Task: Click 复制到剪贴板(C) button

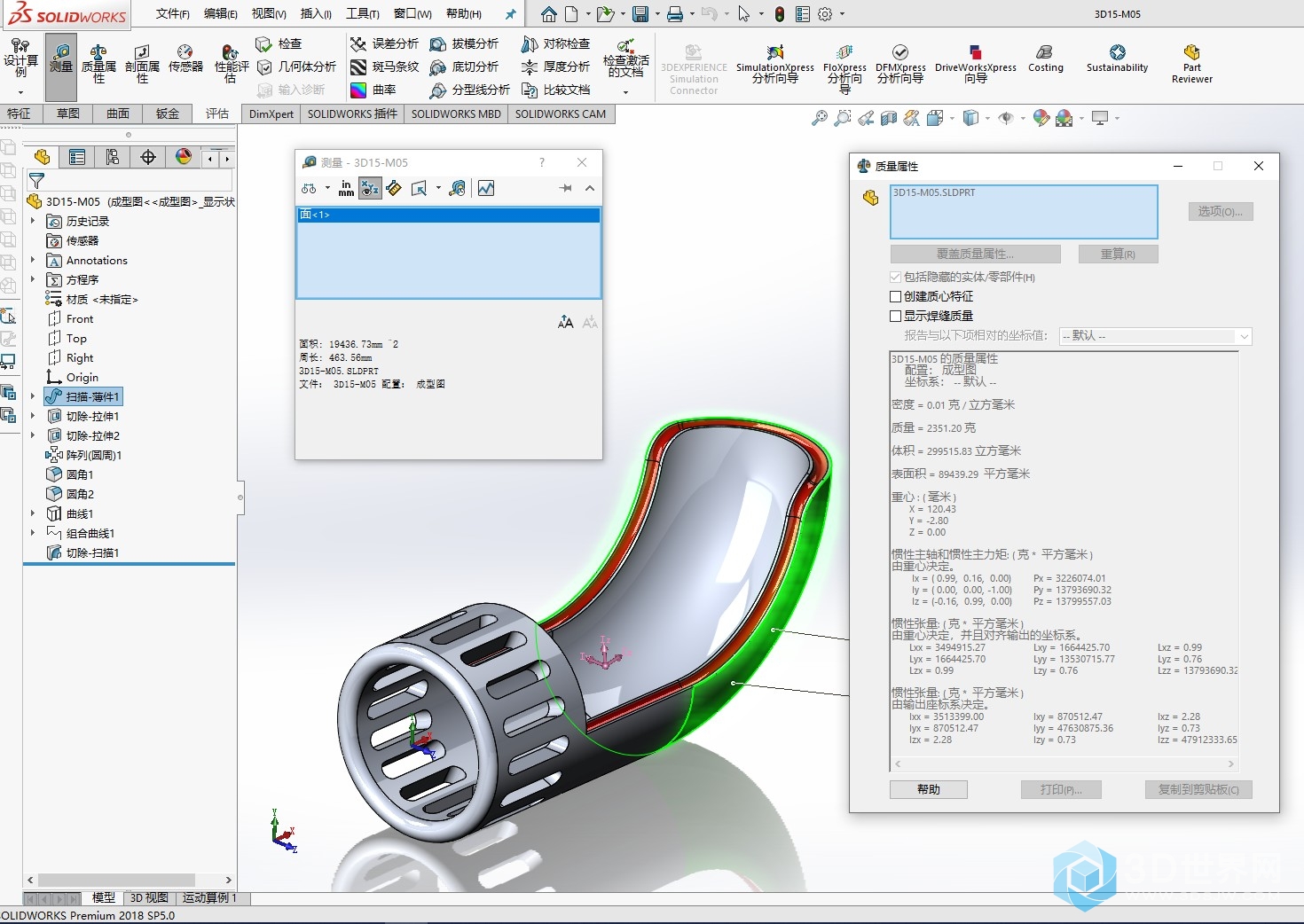Action: pyautogui.click(x=1198, y=789)
